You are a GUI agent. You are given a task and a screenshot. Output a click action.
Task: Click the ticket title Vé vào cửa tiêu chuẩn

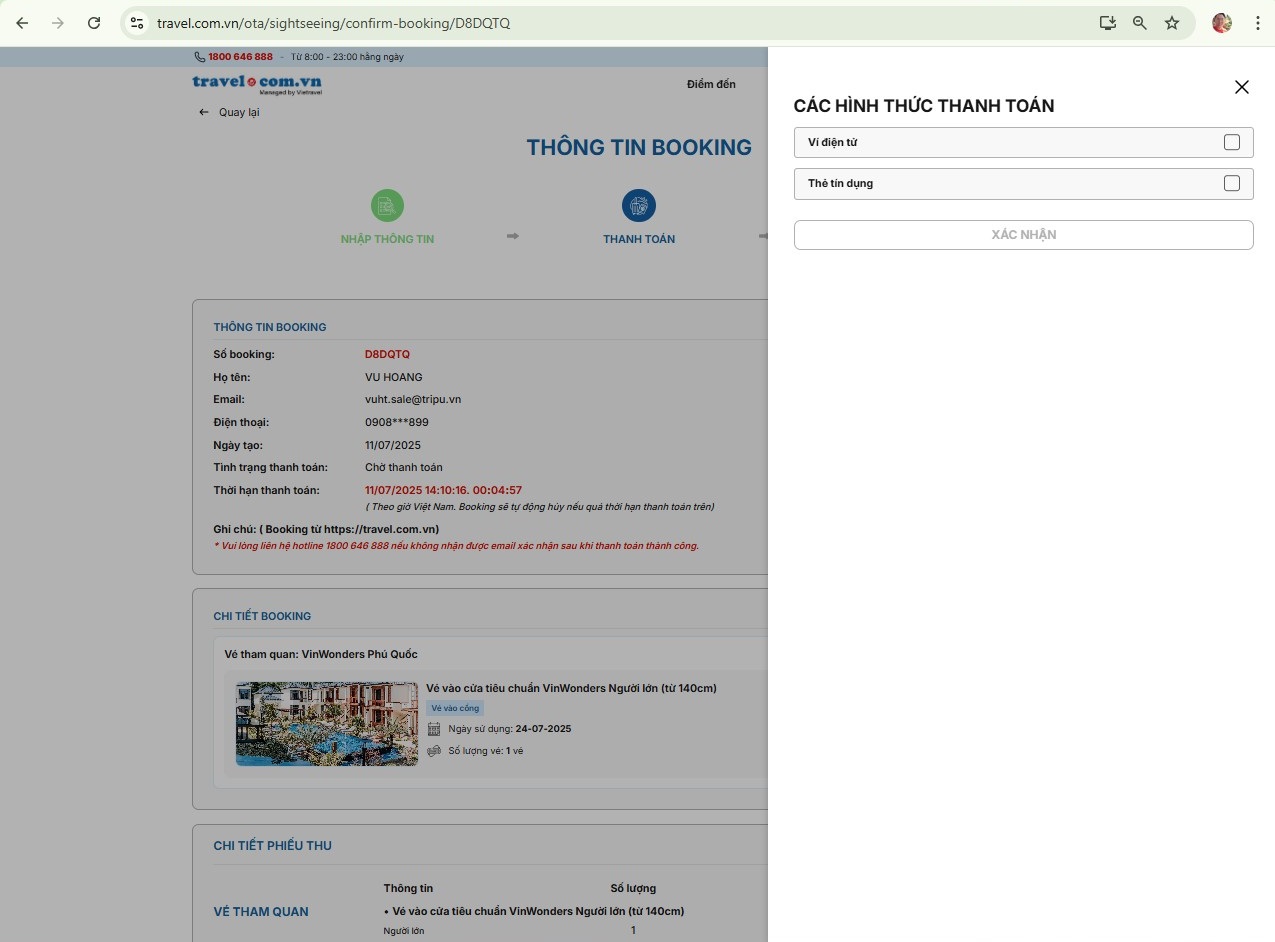(571, 688)
